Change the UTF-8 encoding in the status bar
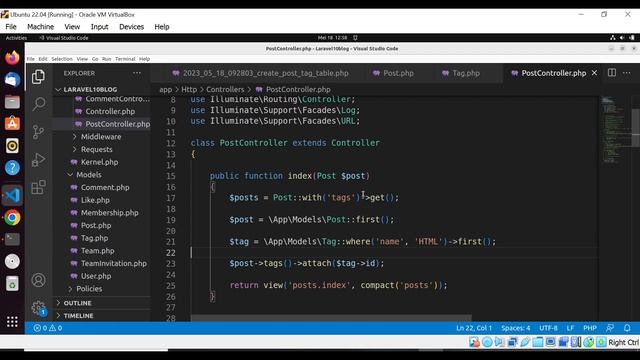 (x=548, y=328)
